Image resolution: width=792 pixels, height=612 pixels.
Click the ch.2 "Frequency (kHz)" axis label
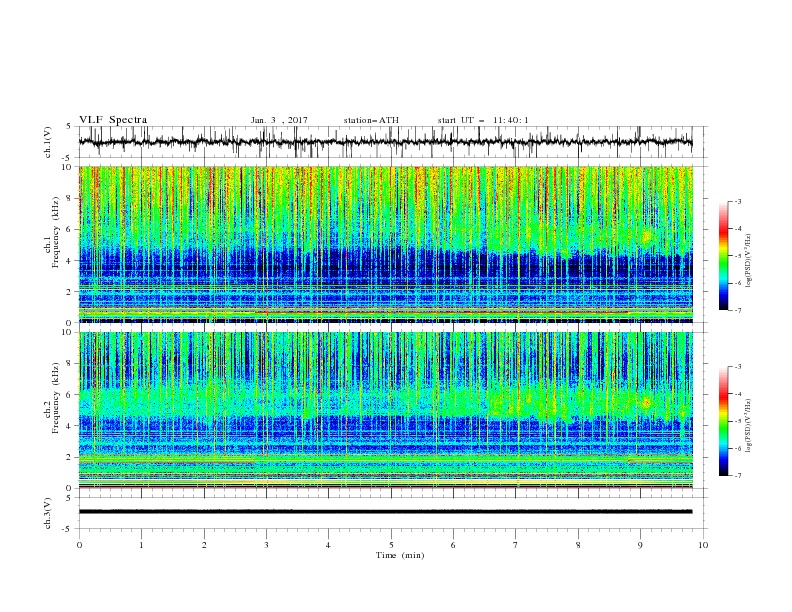55,397
